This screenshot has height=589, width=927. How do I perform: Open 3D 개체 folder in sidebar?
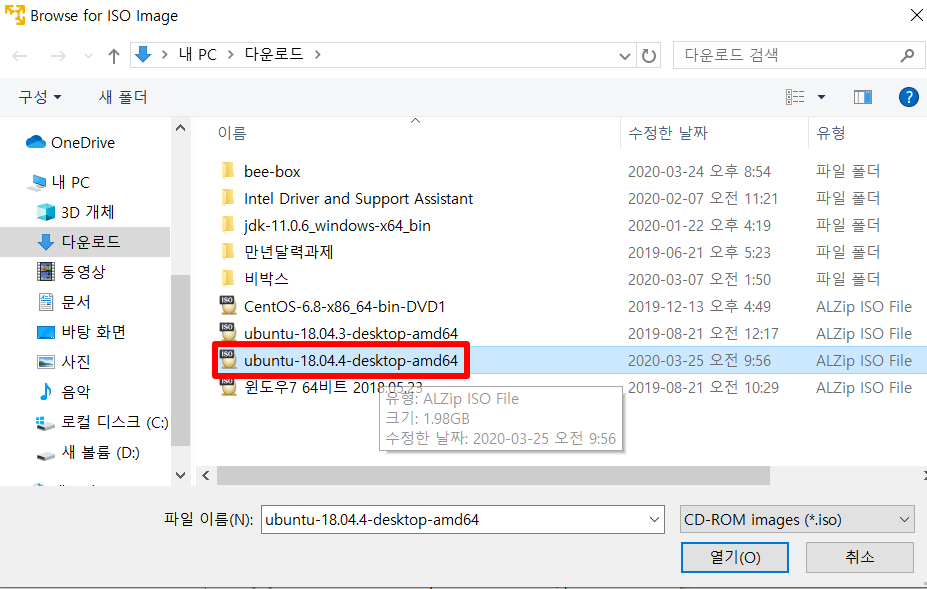point(76,212)
